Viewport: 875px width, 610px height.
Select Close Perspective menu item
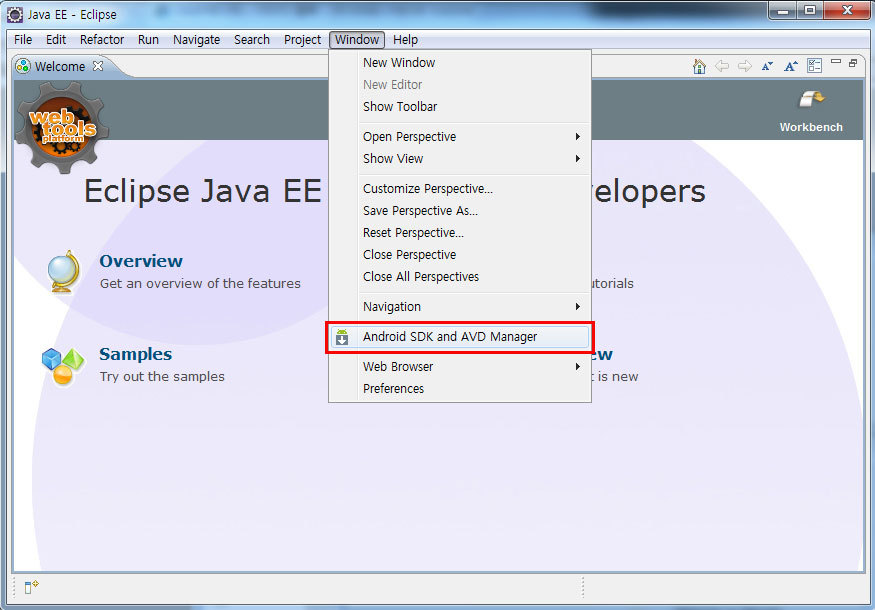[459, 254]
